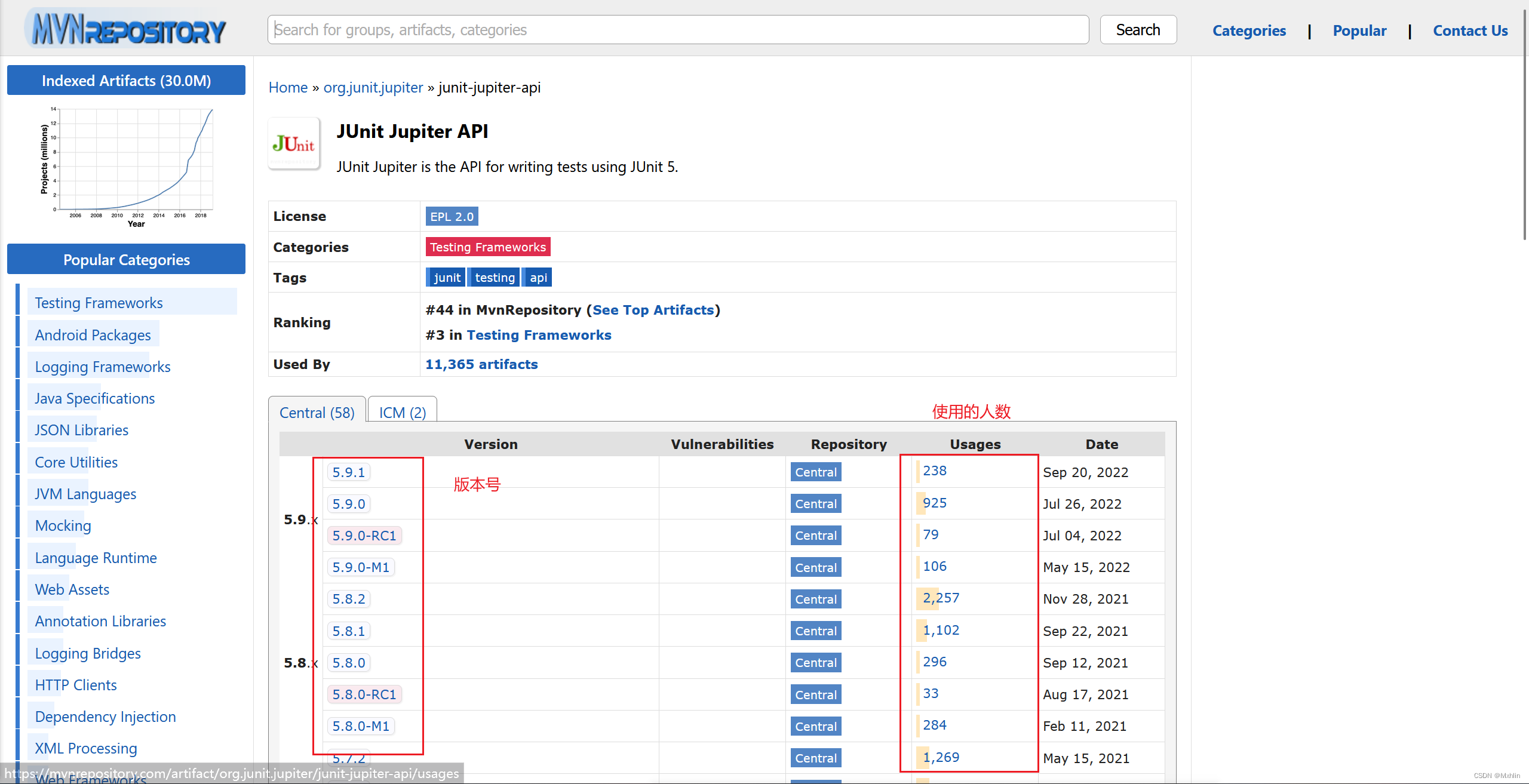Open the 925 usages link
Image resolution: width=1529 pixels, height=784 pixels.
point(935,503)
